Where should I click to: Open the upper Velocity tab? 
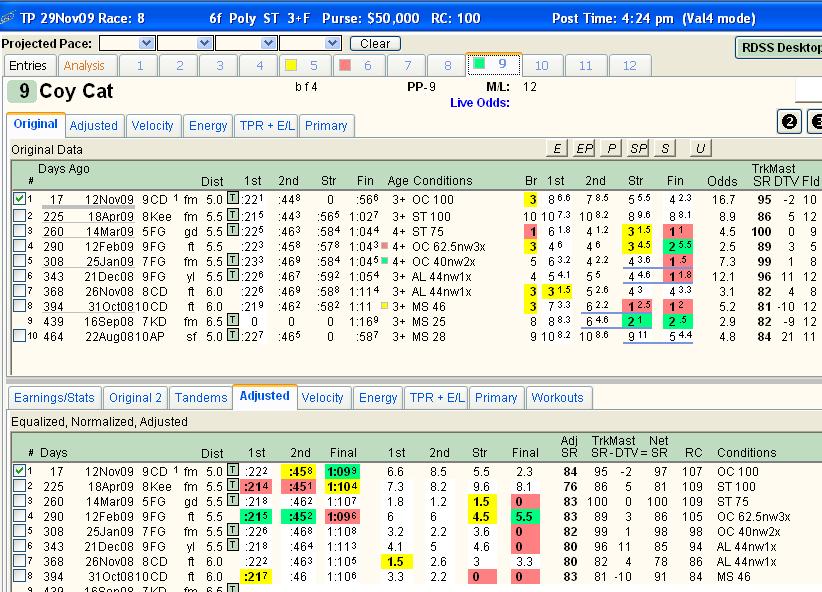[153, 126]
